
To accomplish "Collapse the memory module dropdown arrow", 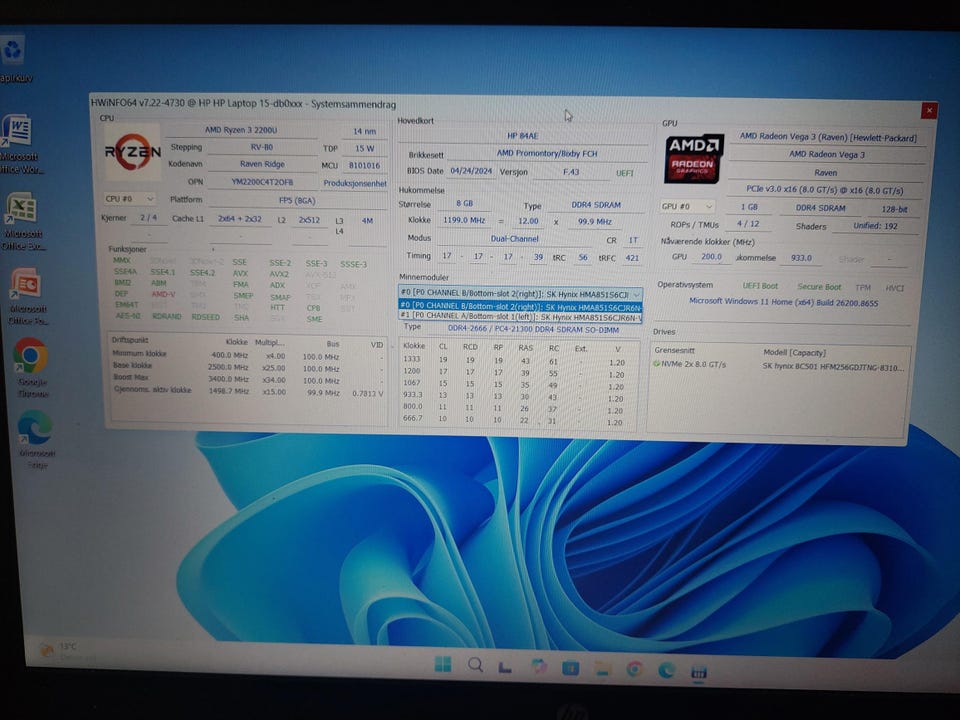I will tap(636, 294).
